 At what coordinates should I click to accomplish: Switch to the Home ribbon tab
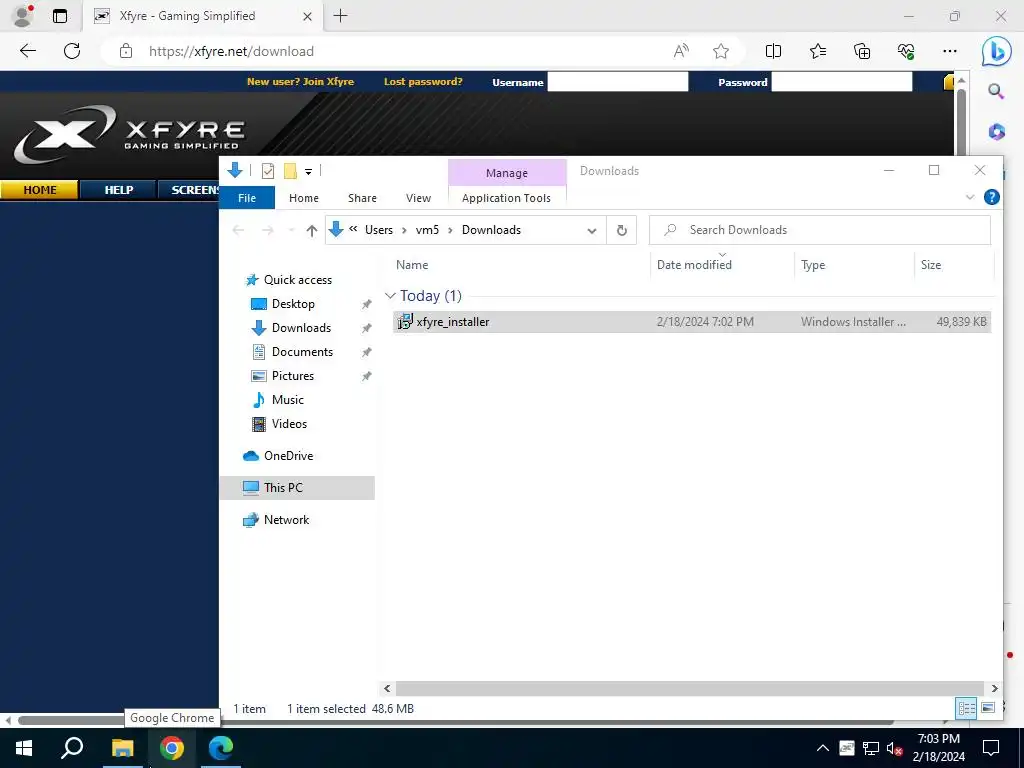(304, 198)
